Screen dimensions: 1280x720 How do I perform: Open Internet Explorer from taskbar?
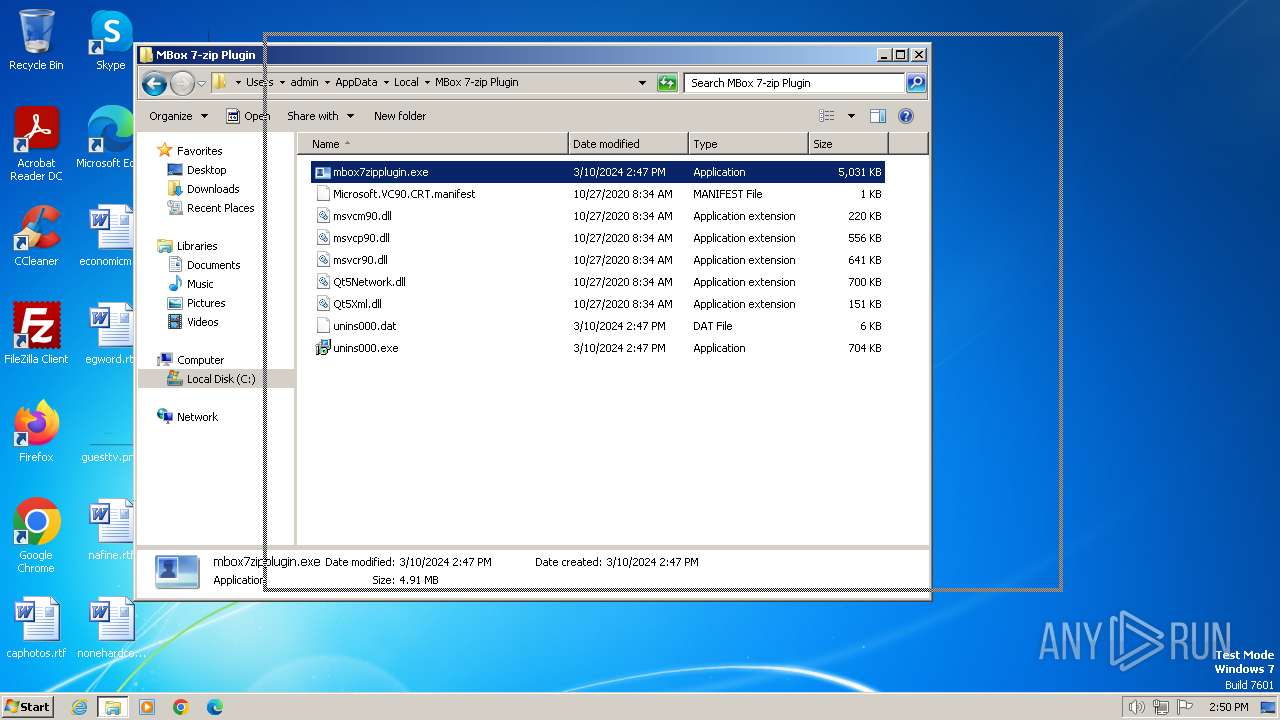pos(79,707)
